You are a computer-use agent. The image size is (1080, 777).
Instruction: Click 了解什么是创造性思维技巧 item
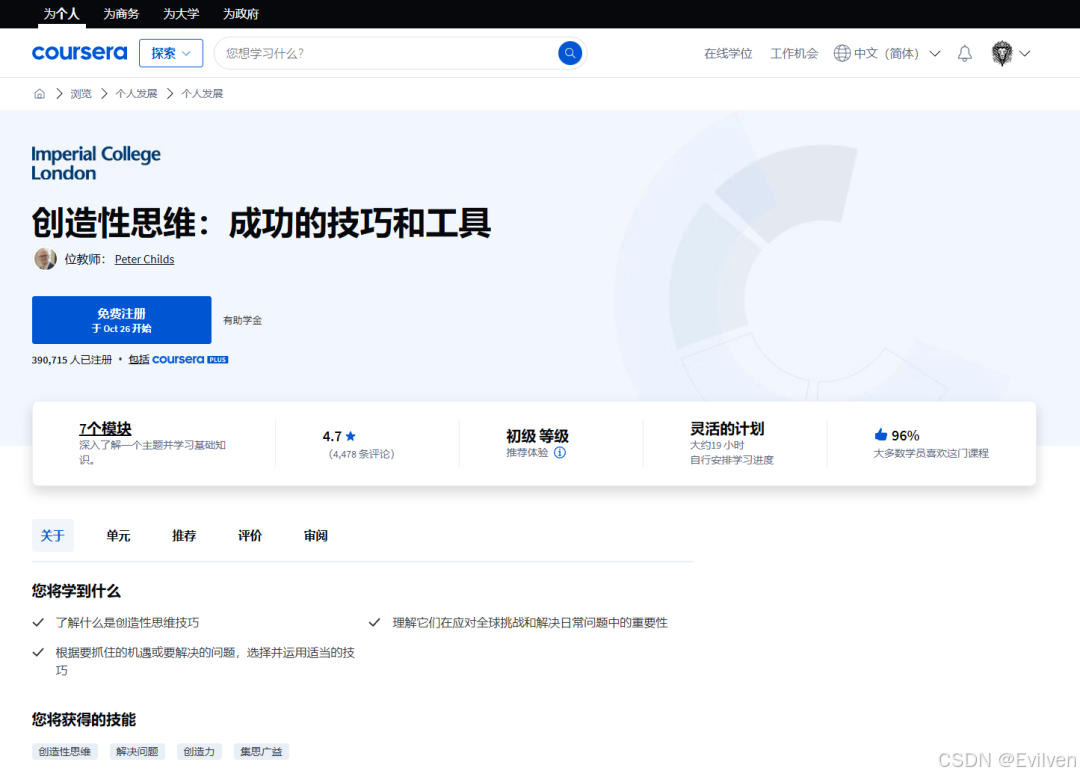click(127, 623)
